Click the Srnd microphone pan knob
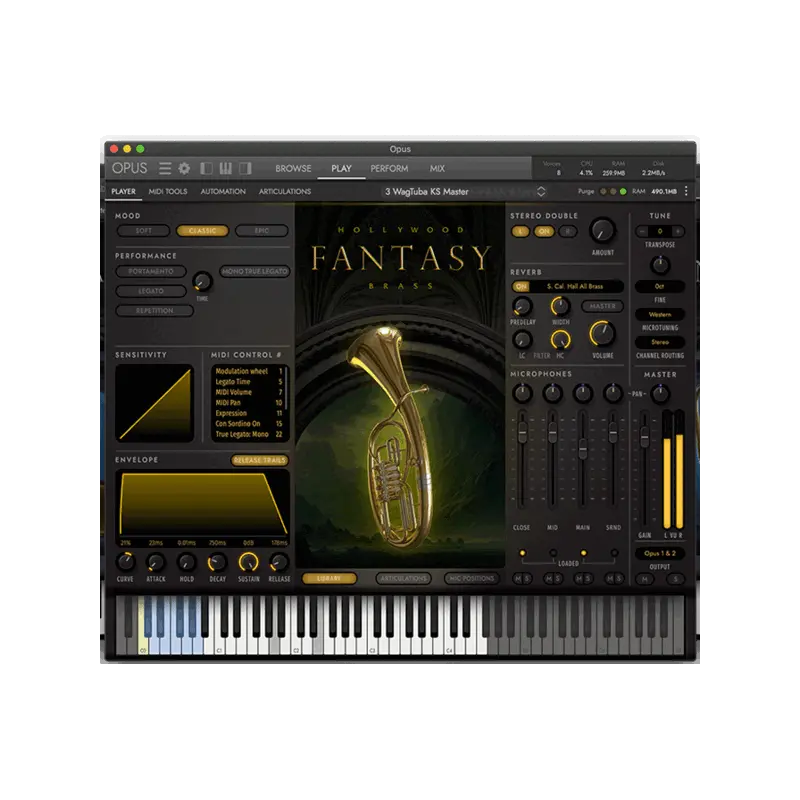Image resolution: width=800 pixels, height=800 pixels. (613, 393)
